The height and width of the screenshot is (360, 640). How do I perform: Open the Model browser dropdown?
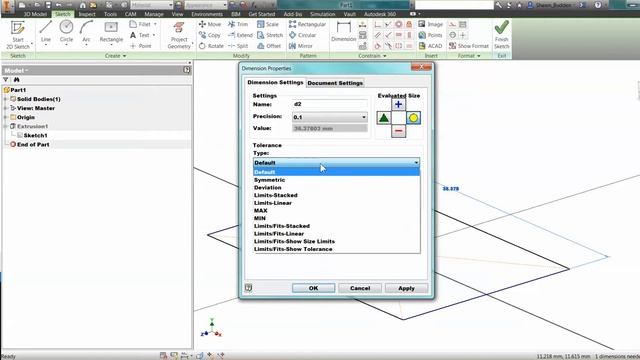pyautogui.click(x=17, y=70)
